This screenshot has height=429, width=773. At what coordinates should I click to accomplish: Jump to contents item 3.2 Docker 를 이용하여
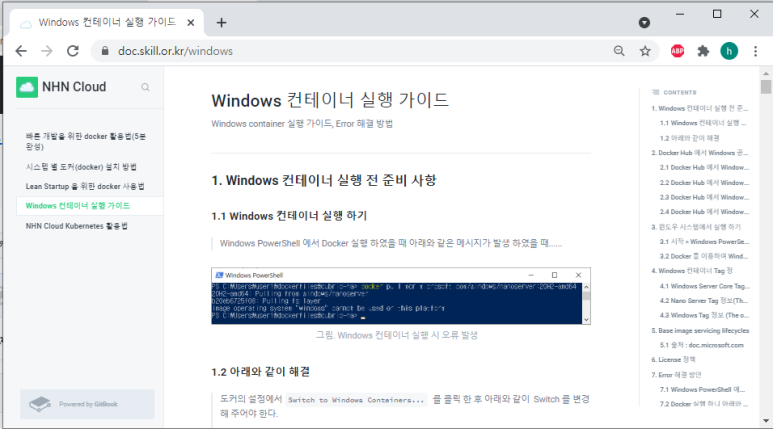click(703, 256)
